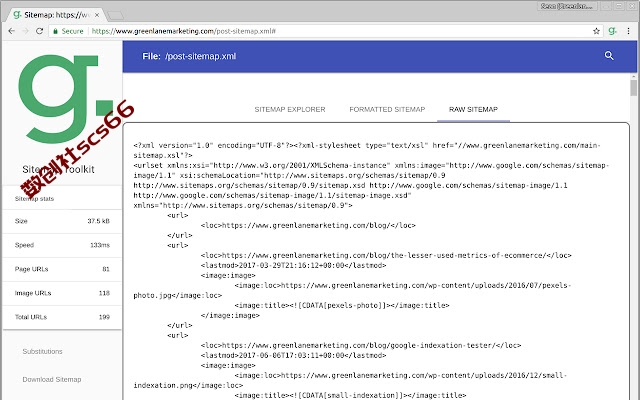Click the lesser-used-metrics-of-ecommerce loc line
640x400 pixels.
pyautogui.click(x=386, y=256)
